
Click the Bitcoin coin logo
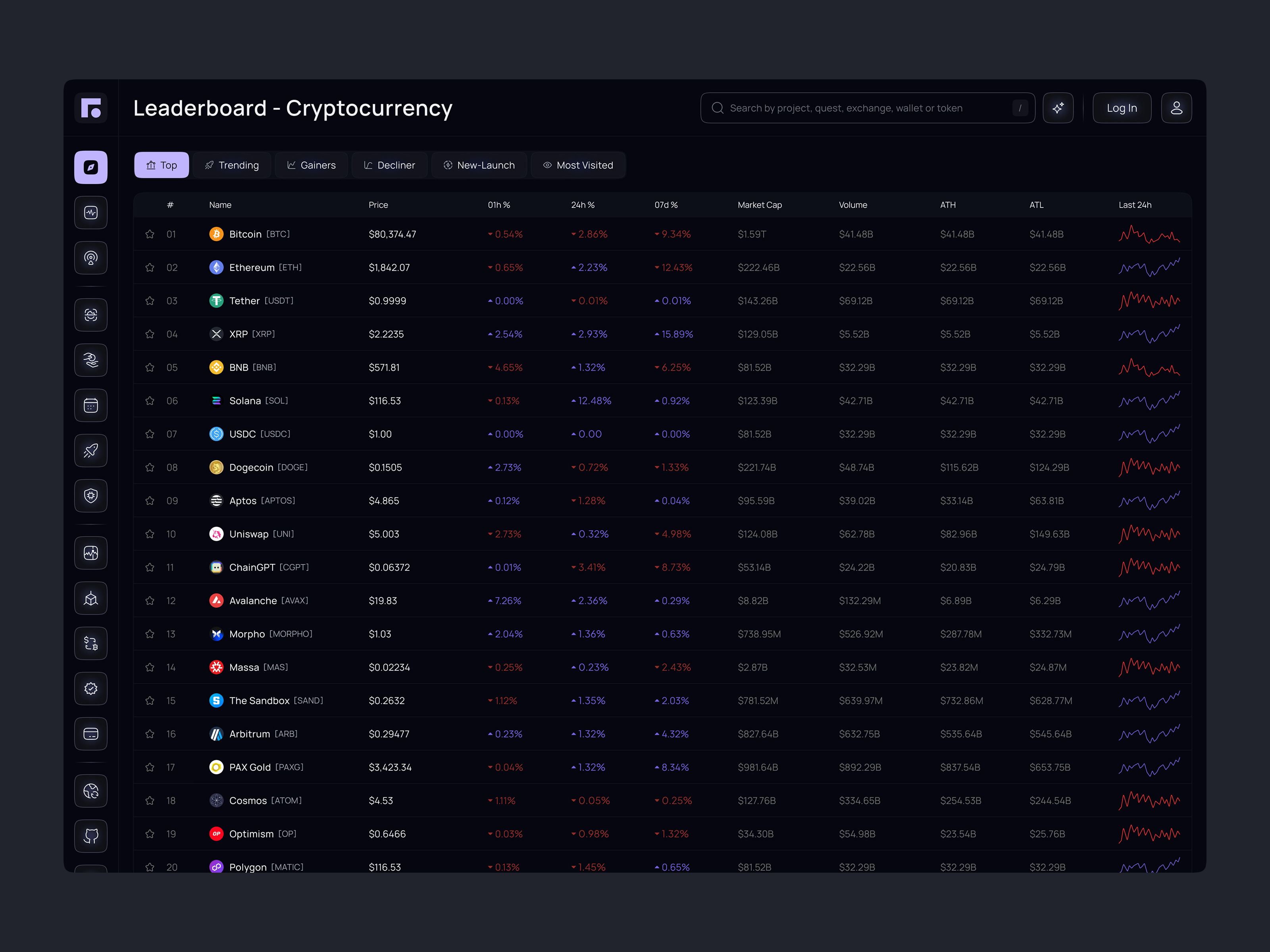pyautogui.click(x=216, y=234)
